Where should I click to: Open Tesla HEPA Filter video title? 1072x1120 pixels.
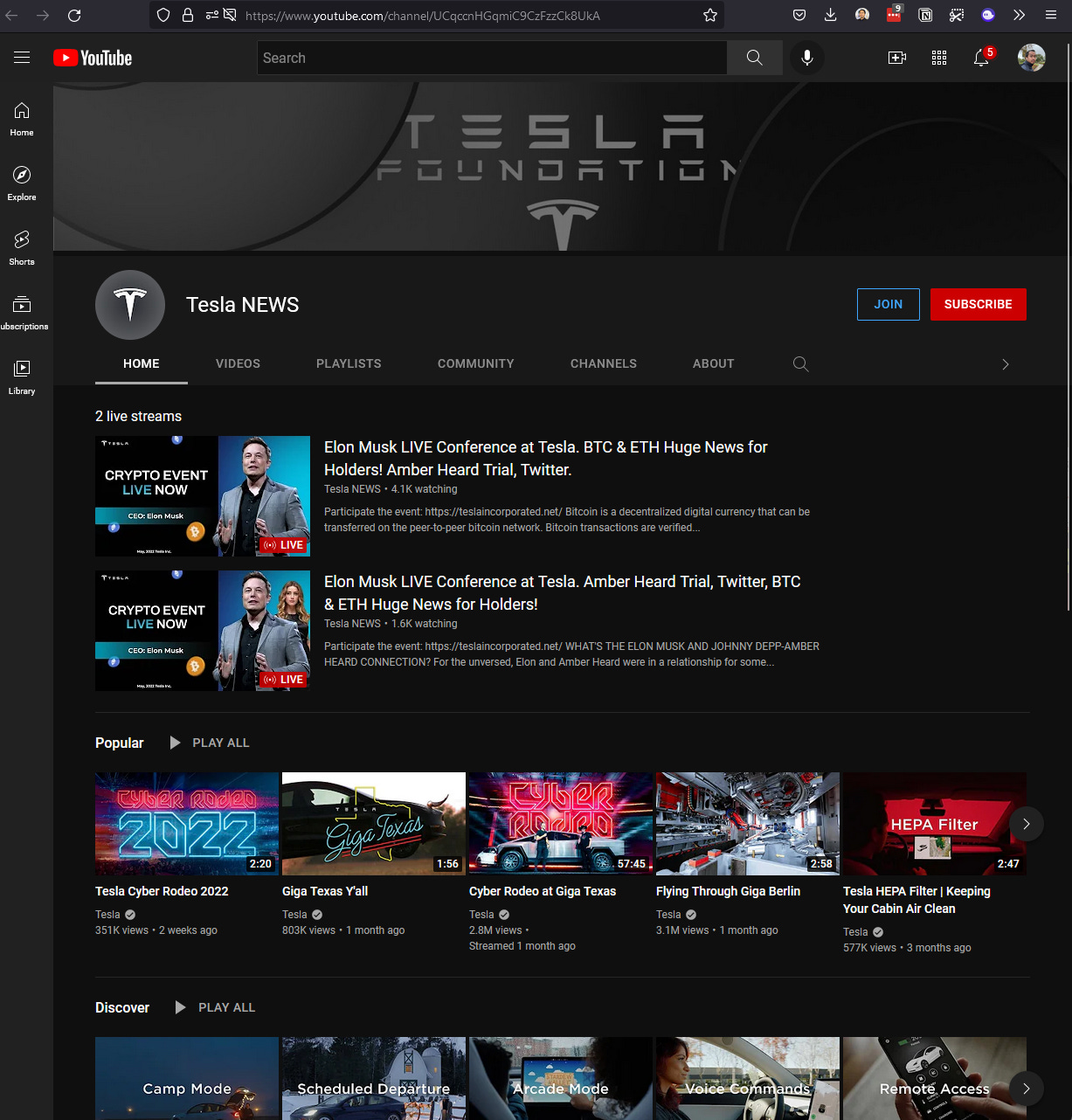916,900
